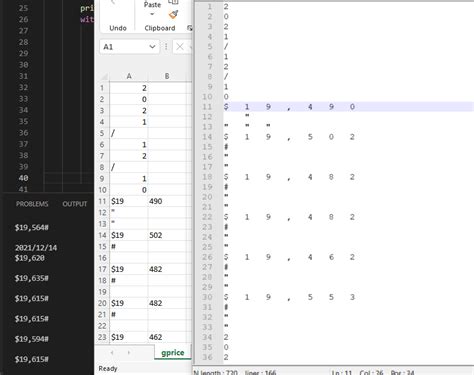Click the formula bar Cancel X icon
474x375 pixels.
[180, 47]
